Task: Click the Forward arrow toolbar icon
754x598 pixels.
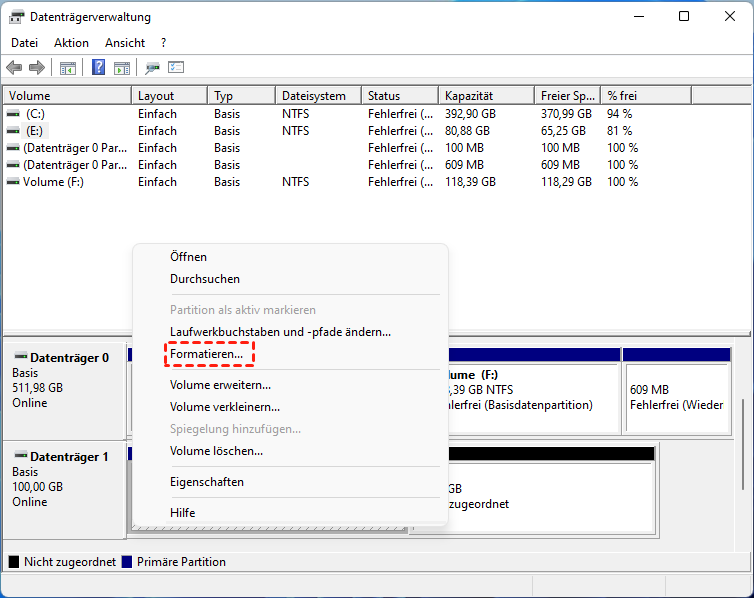Action: coord(37,68)
